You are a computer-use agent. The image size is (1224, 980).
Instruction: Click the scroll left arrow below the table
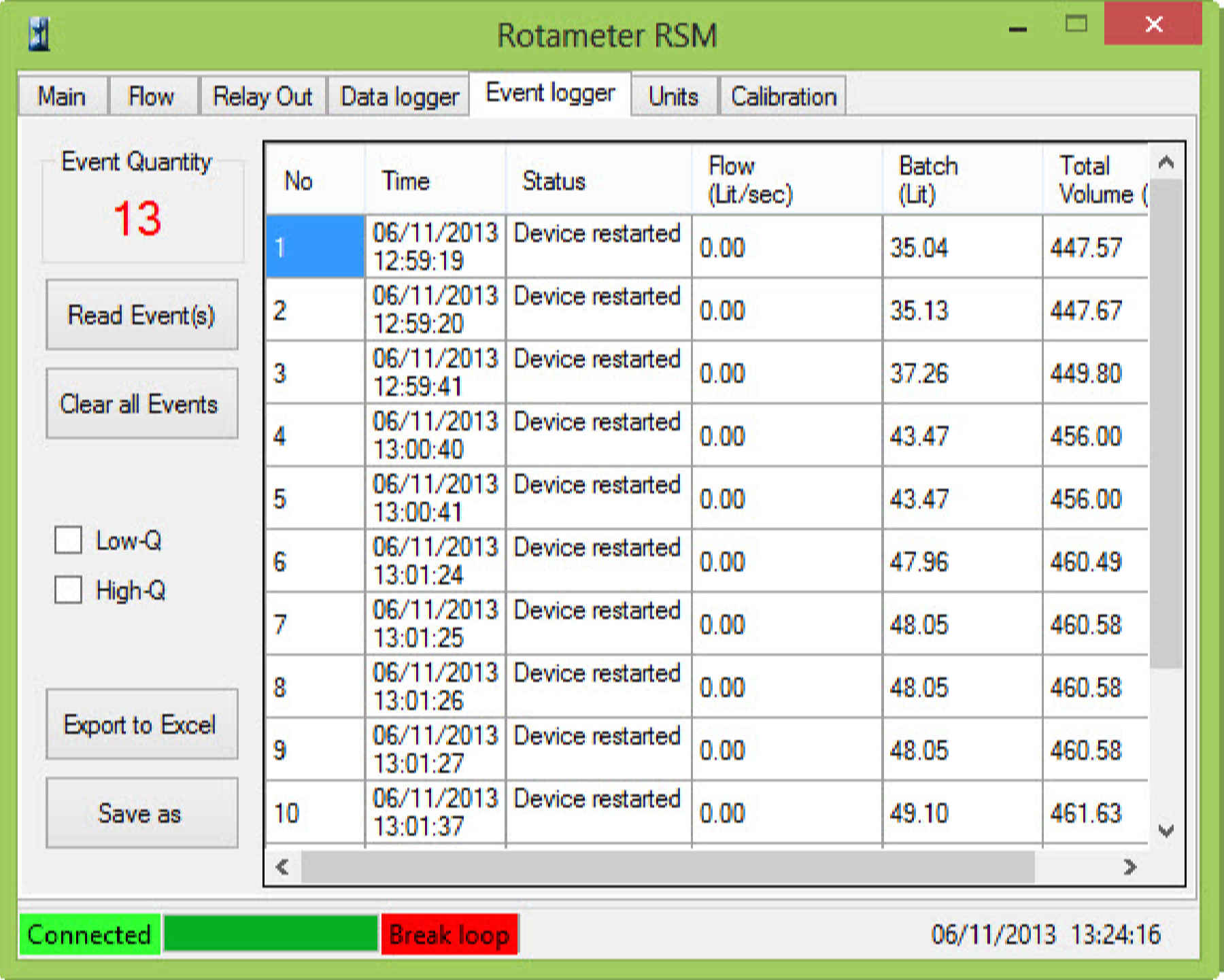coord(282,866)
